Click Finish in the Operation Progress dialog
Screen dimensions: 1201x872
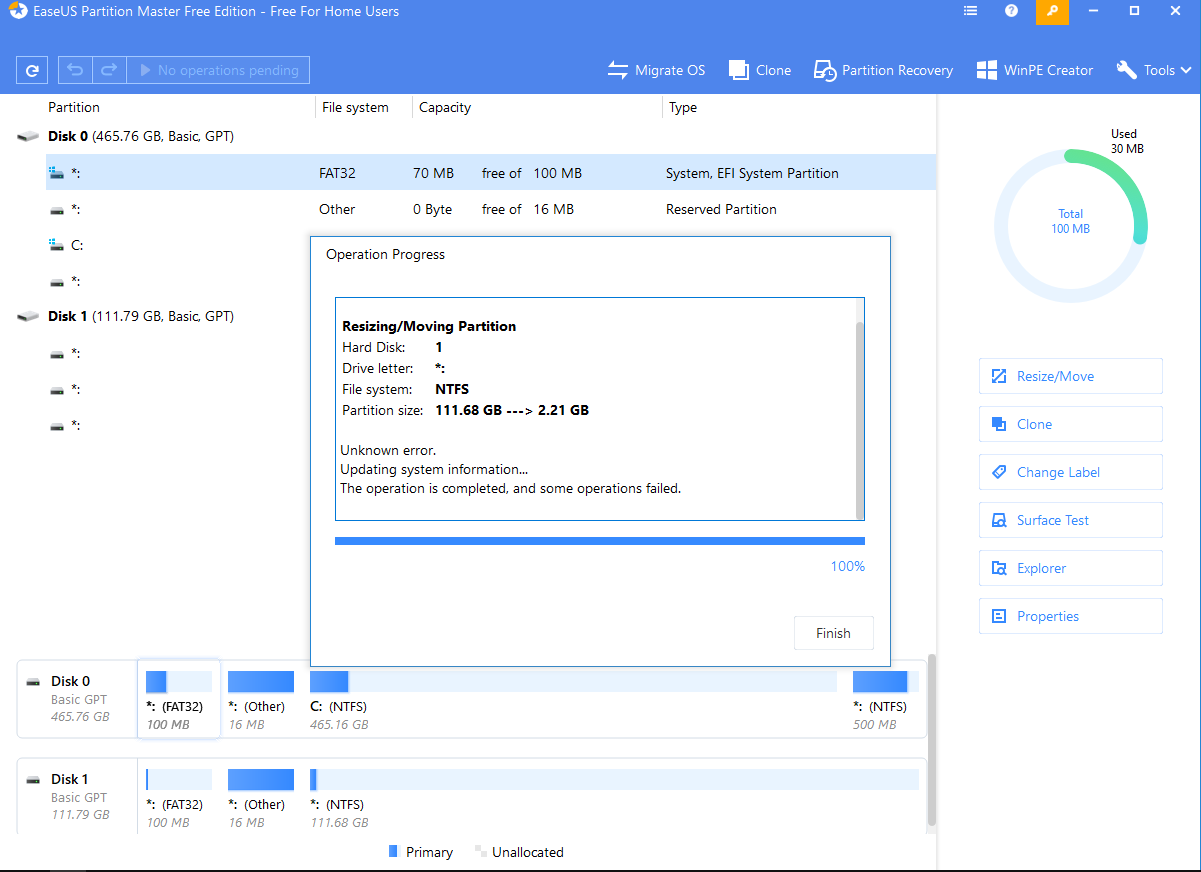click(833, 633)
